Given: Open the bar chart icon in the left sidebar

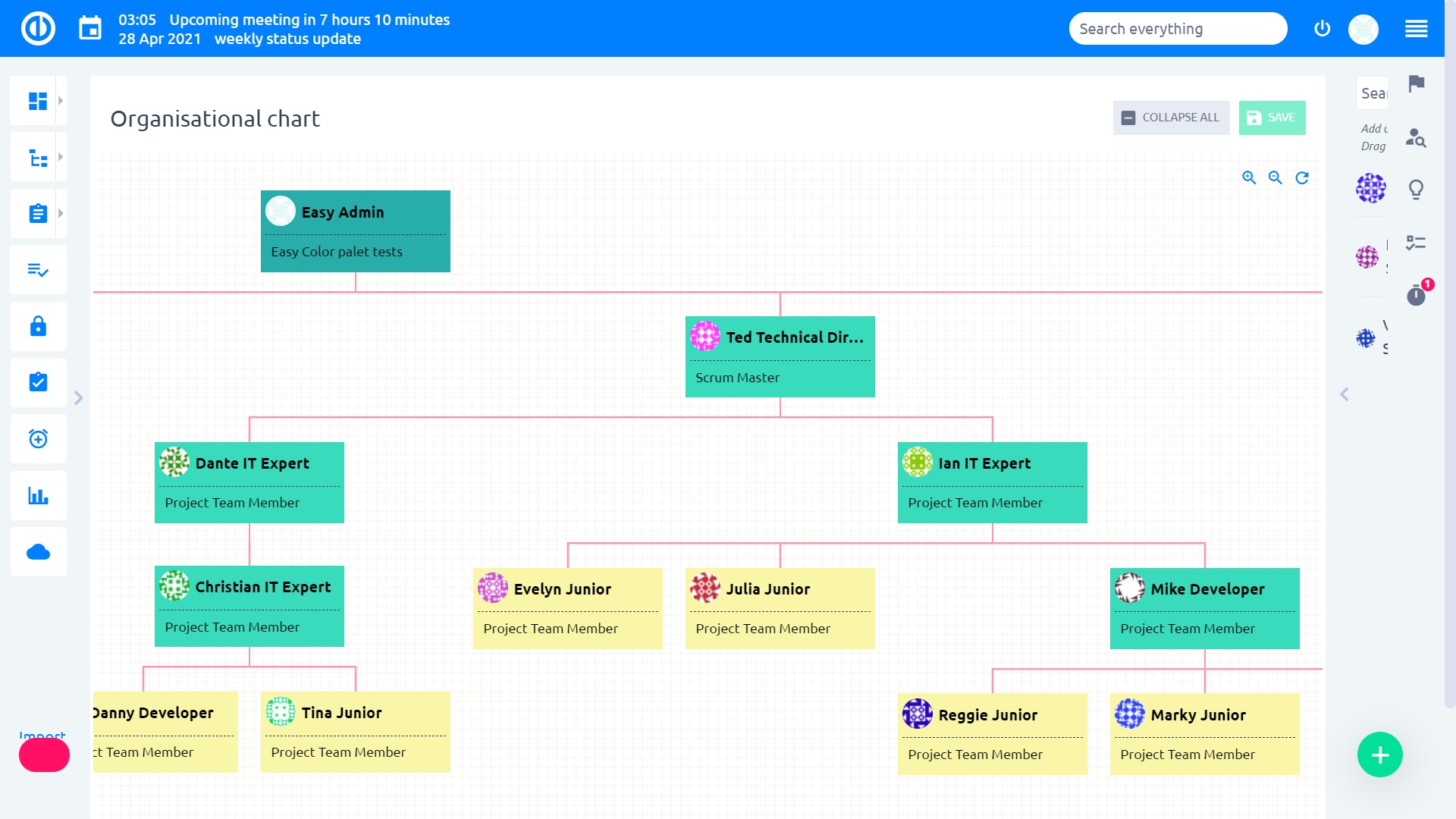Looking at the screenshot, I should point(38,496).
